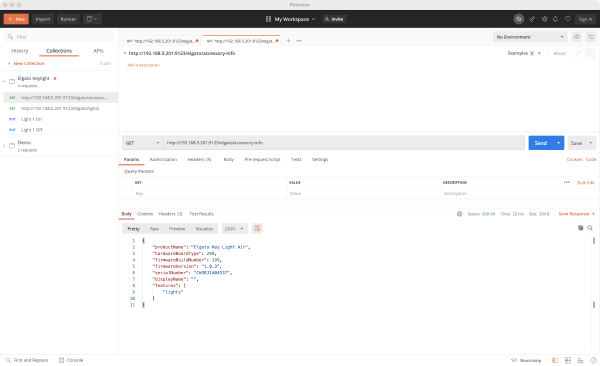Click the wrap lines icon in response toolbar
The image size is (600, 366).
click(x=257, y=229)
